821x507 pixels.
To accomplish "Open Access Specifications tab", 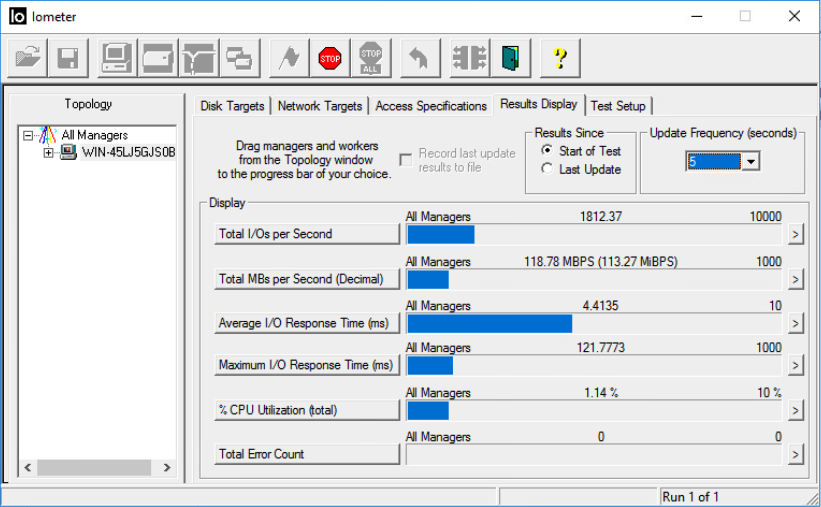I will [431, 106].
